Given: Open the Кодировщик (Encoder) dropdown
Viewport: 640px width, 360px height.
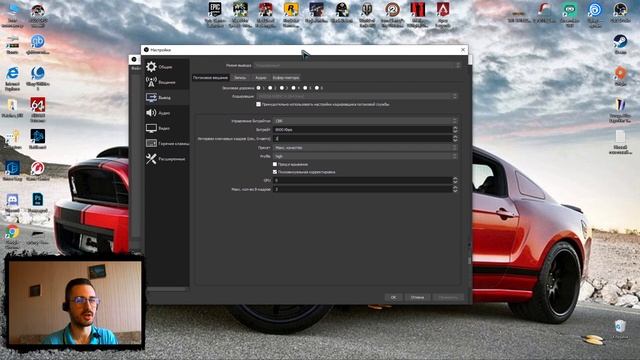Looking at the screenshot, I should coord(357,96).
